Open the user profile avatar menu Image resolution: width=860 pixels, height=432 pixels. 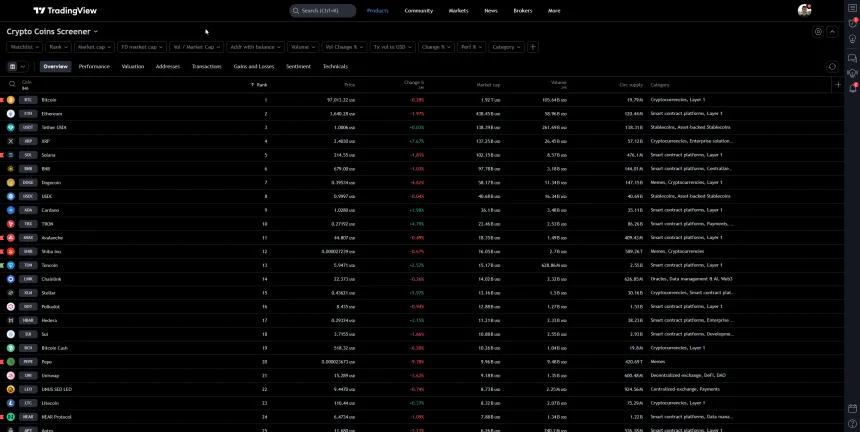point(804,10)
